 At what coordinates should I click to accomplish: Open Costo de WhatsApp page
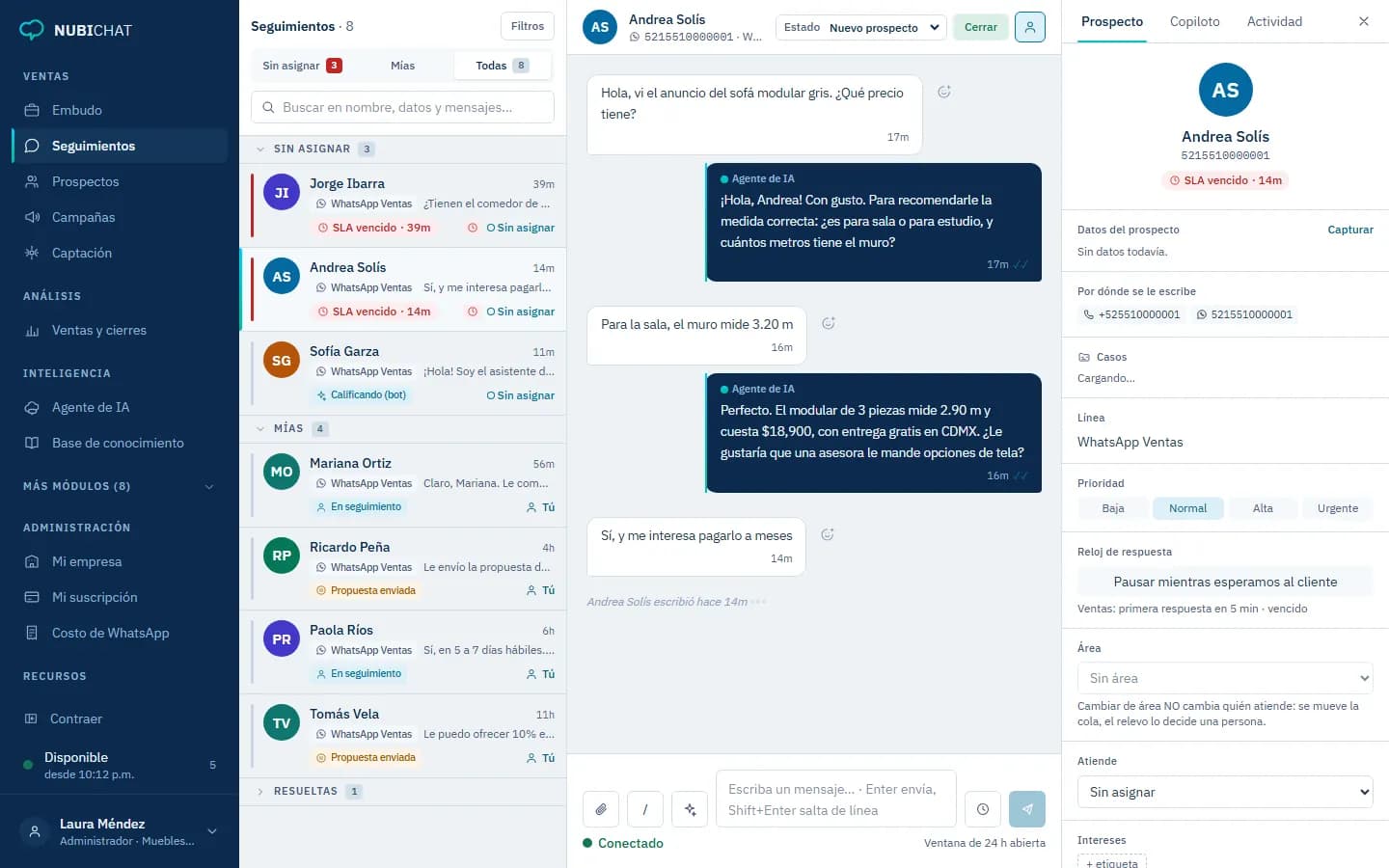120,633
